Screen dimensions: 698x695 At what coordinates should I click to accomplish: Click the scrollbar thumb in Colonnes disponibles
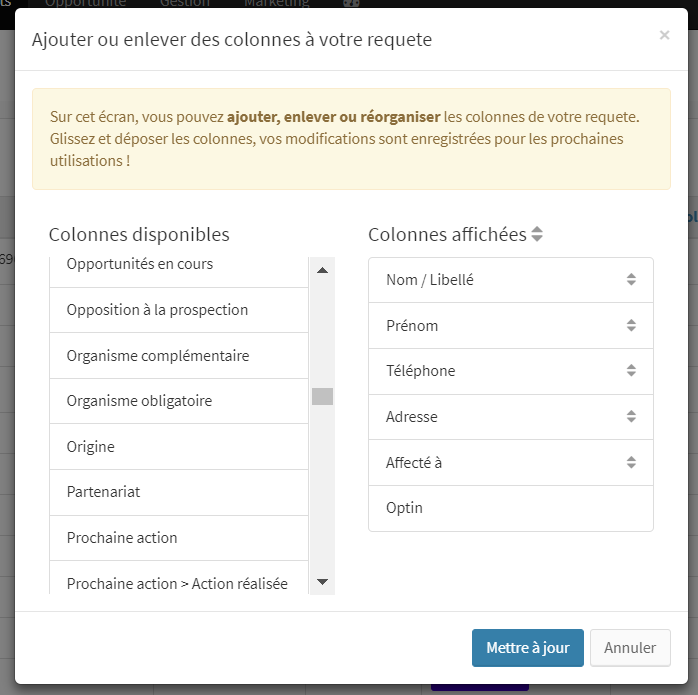tap(322, 396)
